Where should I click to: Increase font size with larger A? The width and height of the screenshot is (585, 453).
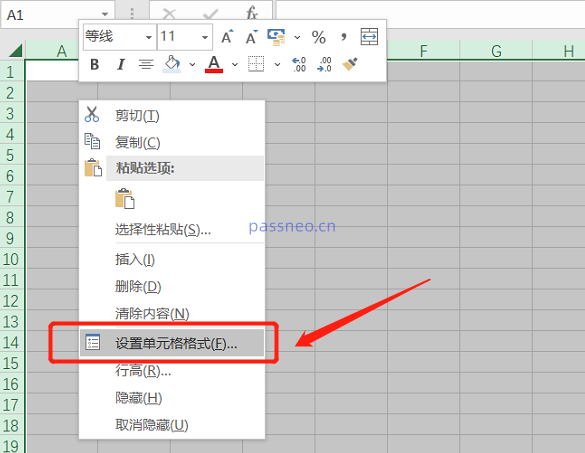coord(227,37)
